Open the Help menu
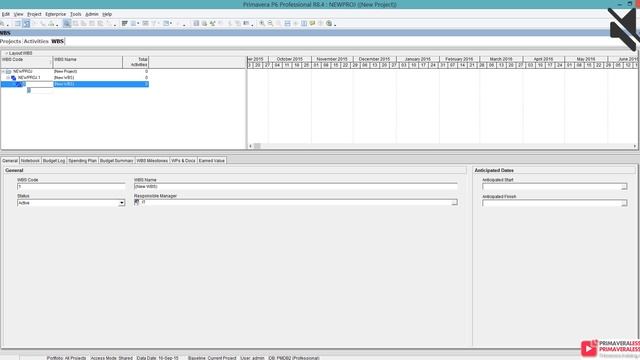Screen dimensions: 640x360 [107, 14]
